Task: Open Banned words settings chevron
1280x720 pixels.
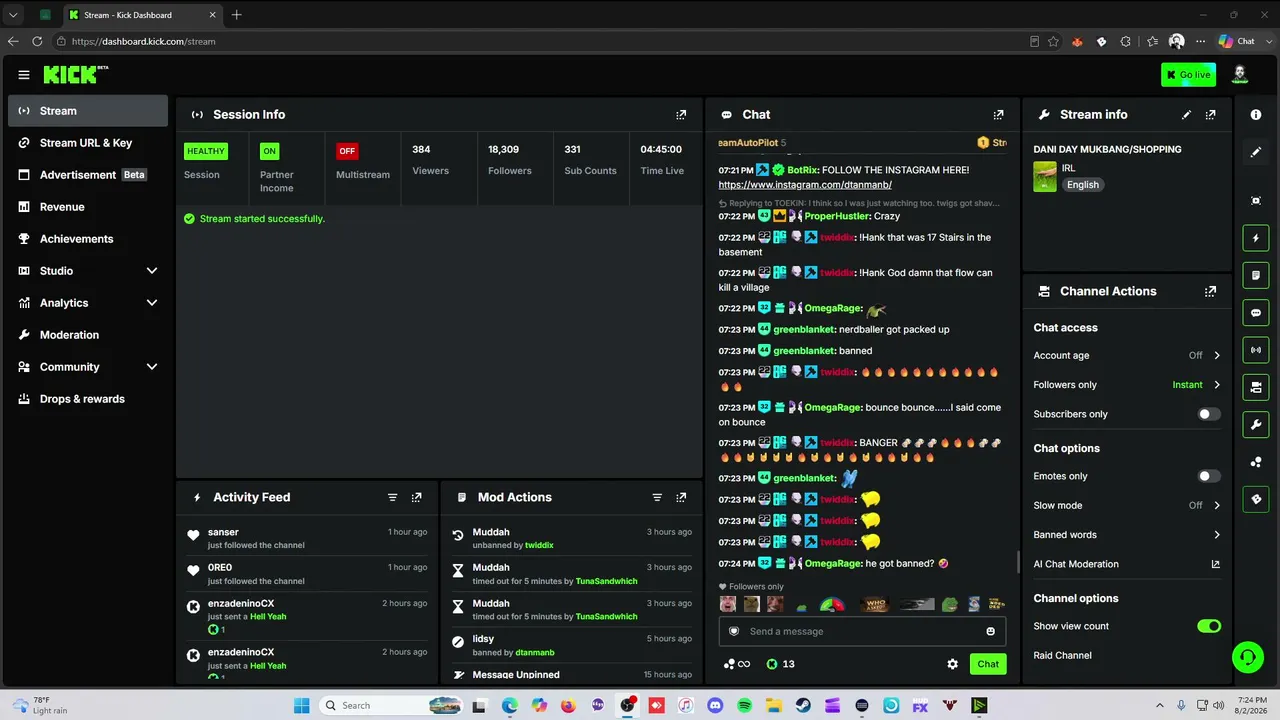Action: tap(1217, 535)
